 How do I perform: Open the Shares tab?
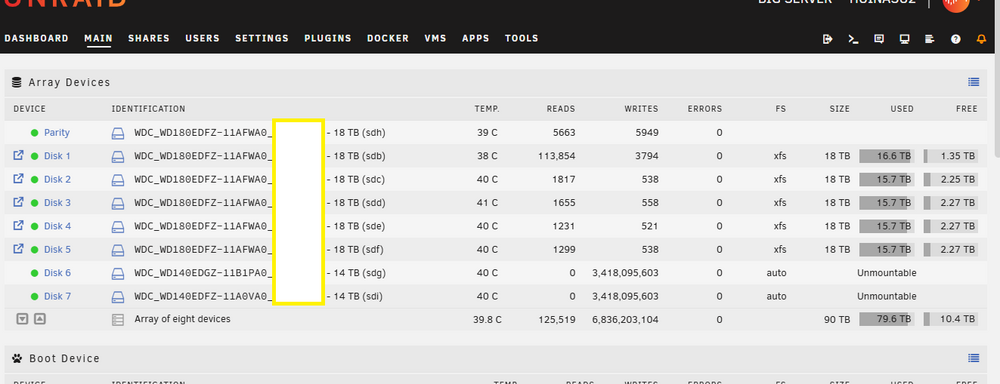[149, 38]
